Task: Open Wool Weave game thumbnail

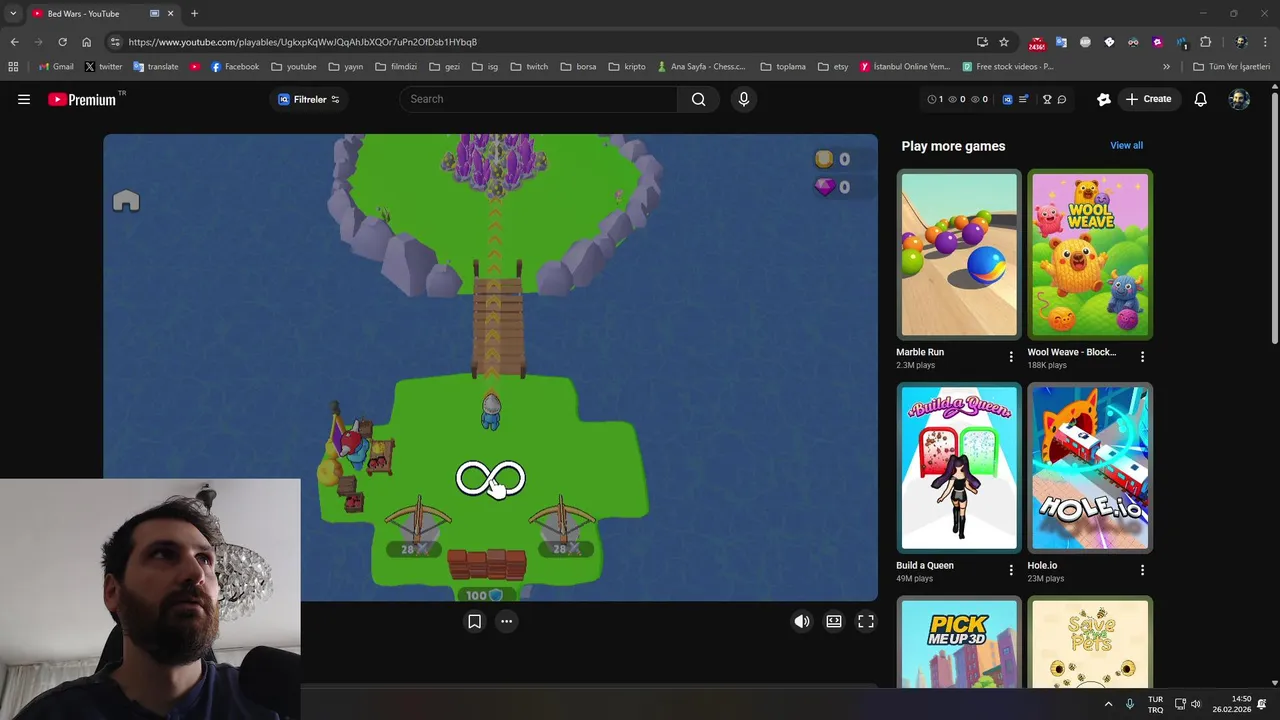Action: point(1090,255)
